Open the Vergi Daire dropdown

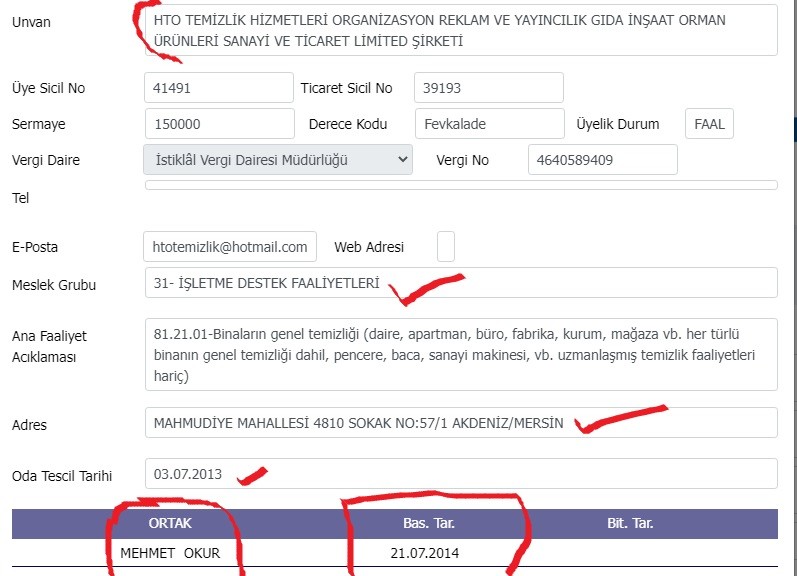coord(278,160)
